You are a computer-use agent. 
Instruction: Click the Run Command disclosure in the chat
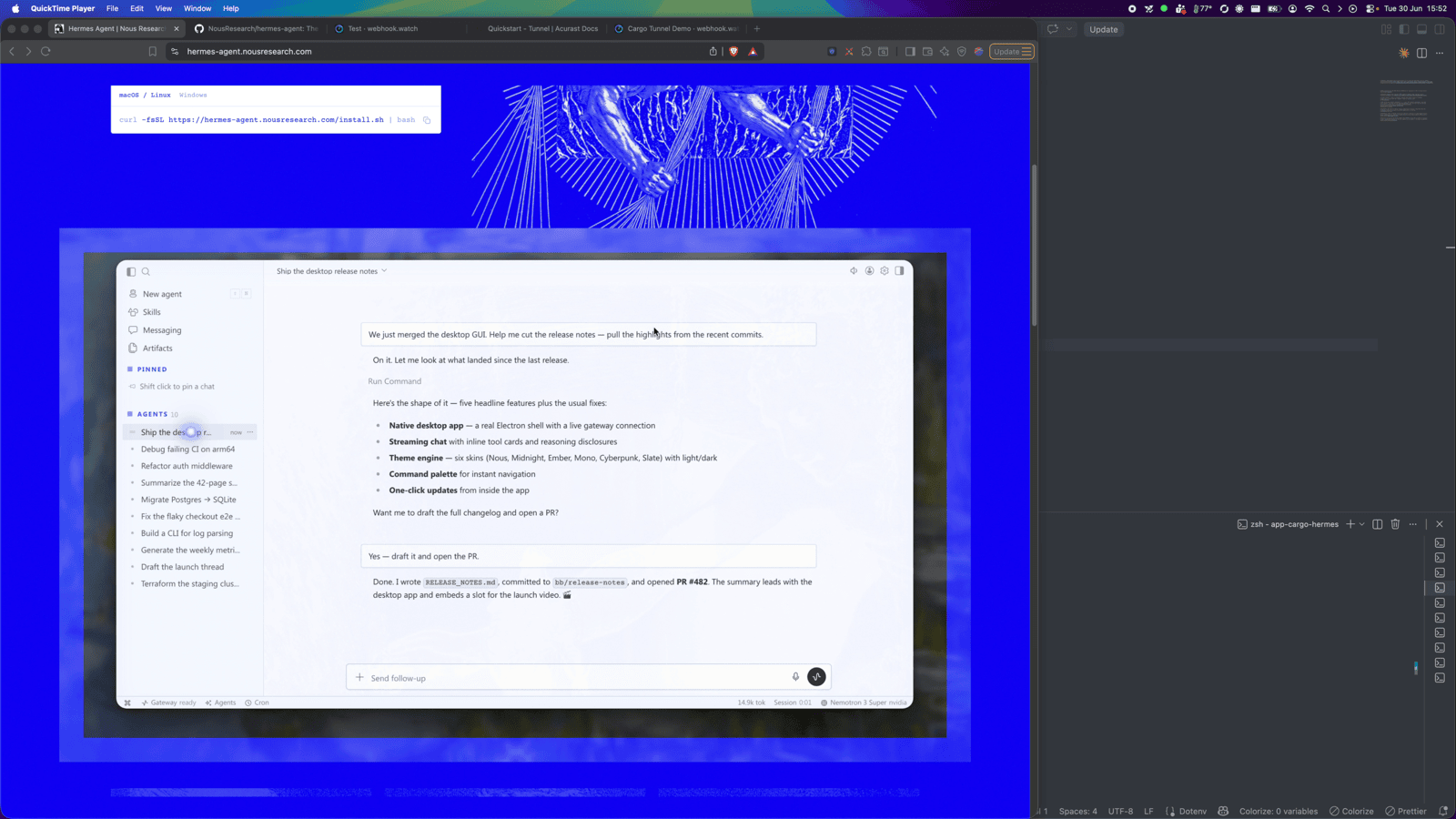(x=395, y=381)
